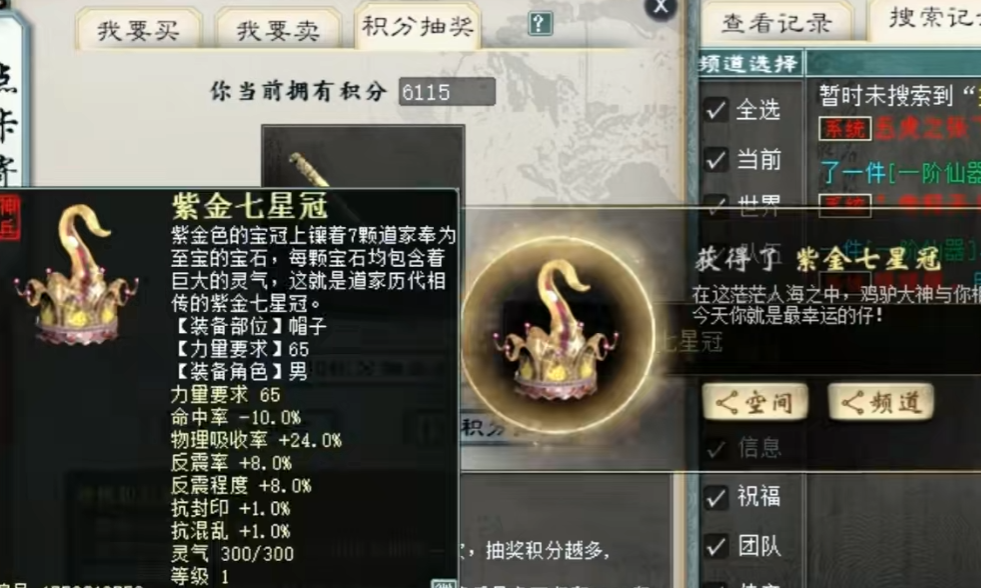Switch to the 我要卖 tab
The width and height of the screenshot is (981, 588).
coord(278,30)
